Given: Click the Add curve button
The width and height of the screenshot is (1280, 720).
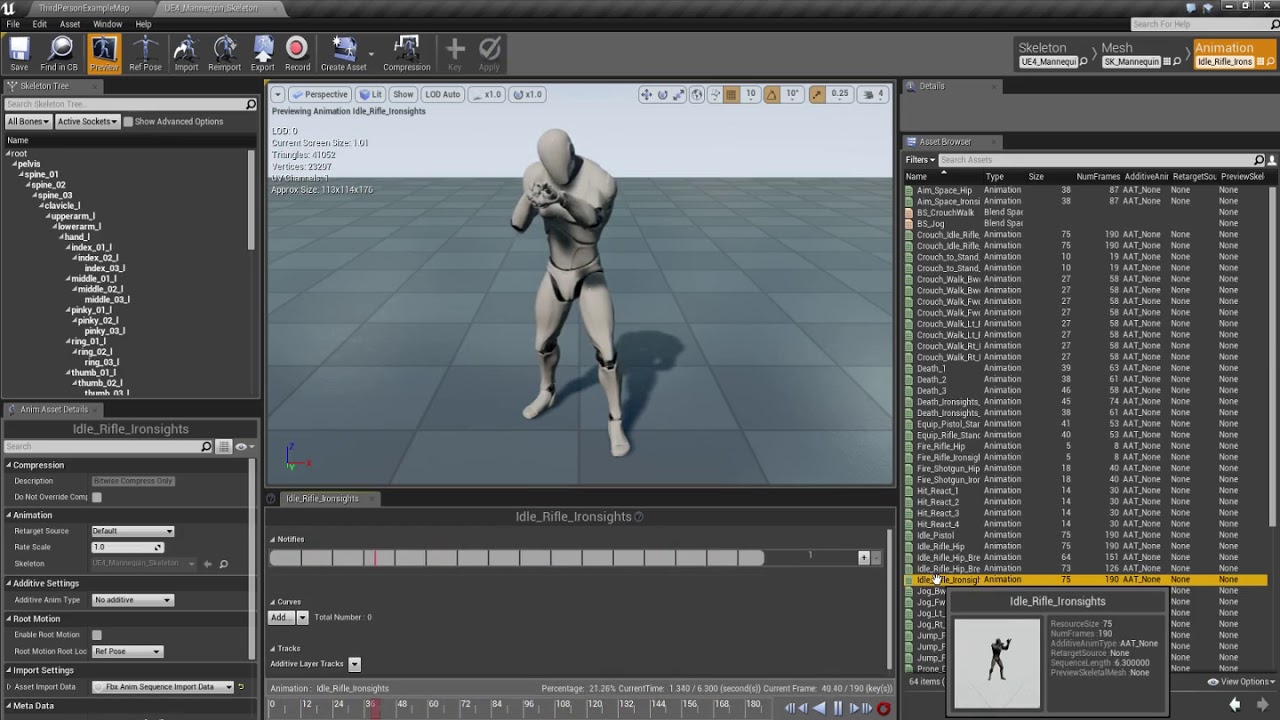Looking at the screenshot, I should [x=282, y=617].
